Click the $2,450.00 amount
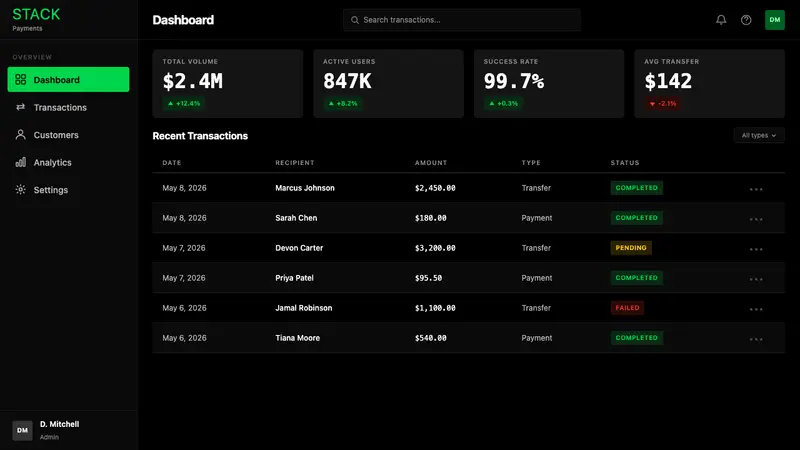This screenshot has width=800, height=450. (x=435, y=188)
